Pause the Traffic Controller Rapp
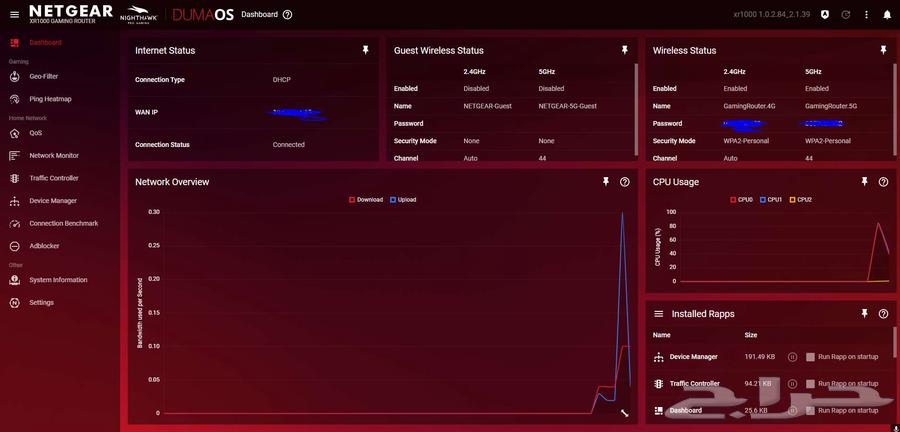Image resolution: width=900 pixels, height=432 pixels. click(x=792, y=384)
